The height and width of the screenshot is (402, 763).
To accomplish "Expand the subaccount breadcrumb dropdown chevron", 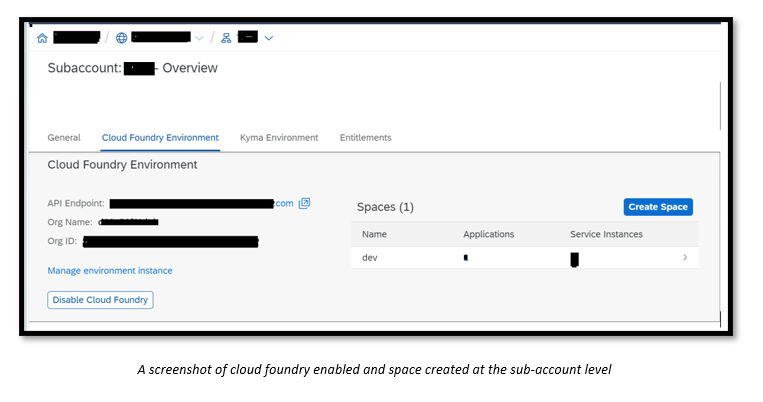I will [x=268, y=38].
